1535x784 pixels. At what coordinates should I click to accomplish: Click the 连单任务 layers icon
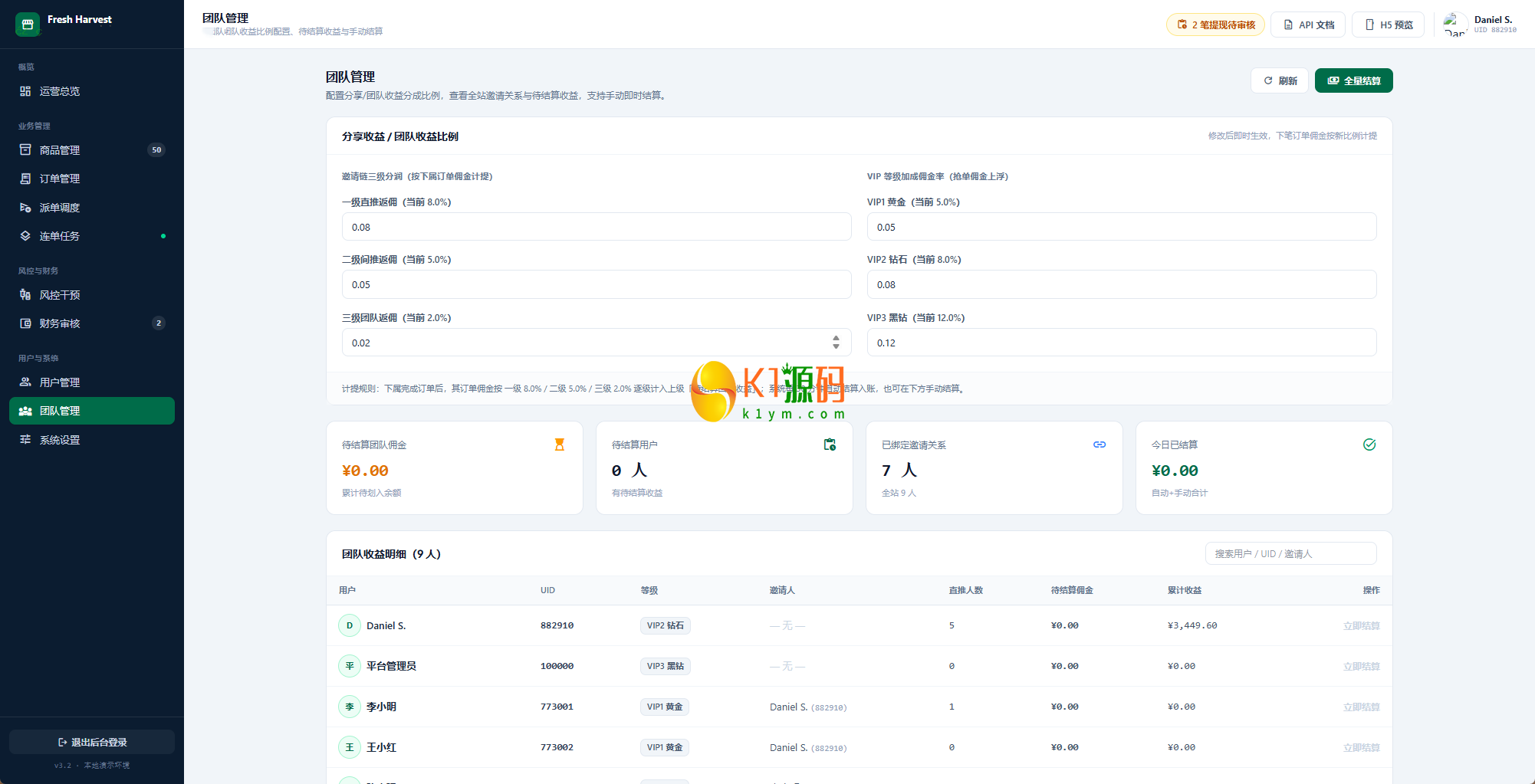[x=25, y=236]
